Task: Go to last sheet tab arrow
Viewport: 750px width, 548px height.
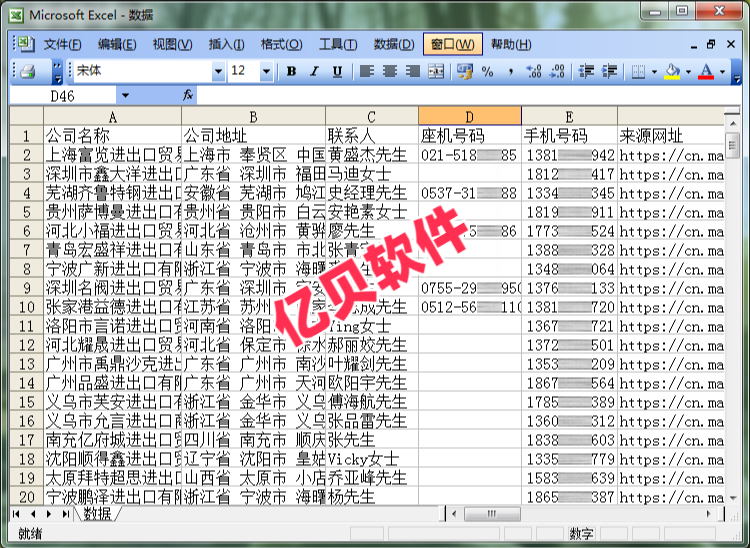Action: 66,514
